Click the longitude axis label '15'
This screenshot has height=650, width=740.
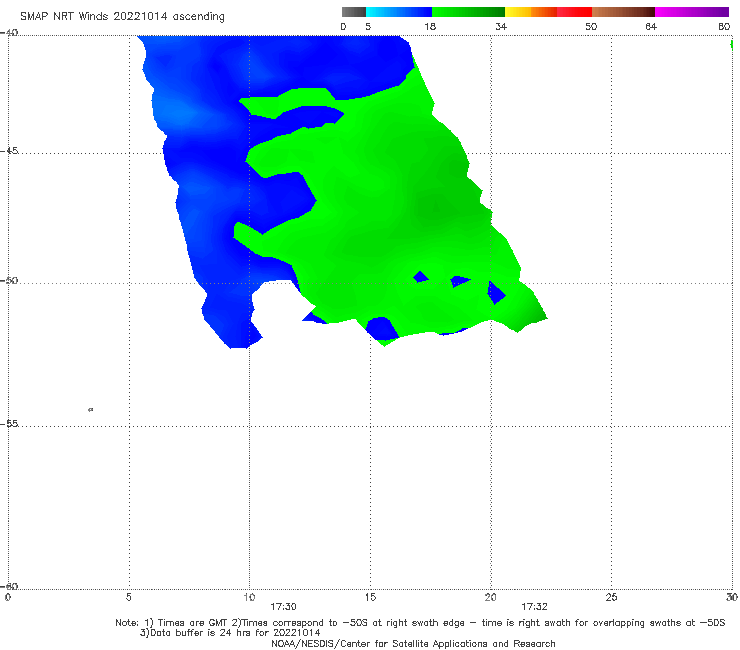(x=370, y=597)
